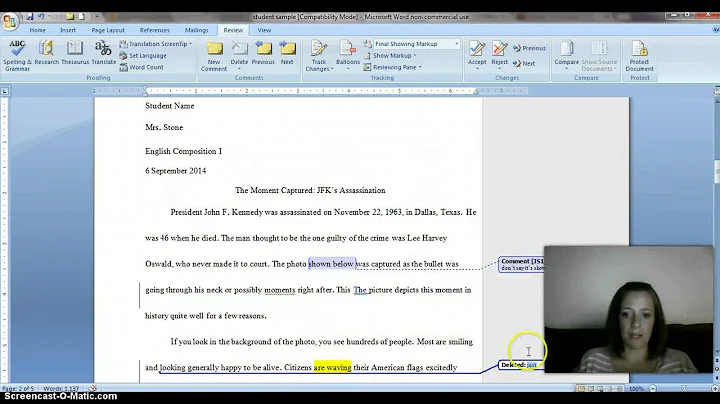Image resolution: width=720 pixels, height=404 pixels.
Task: Click the Deleted balloon in margin
Action: point(521,365)
